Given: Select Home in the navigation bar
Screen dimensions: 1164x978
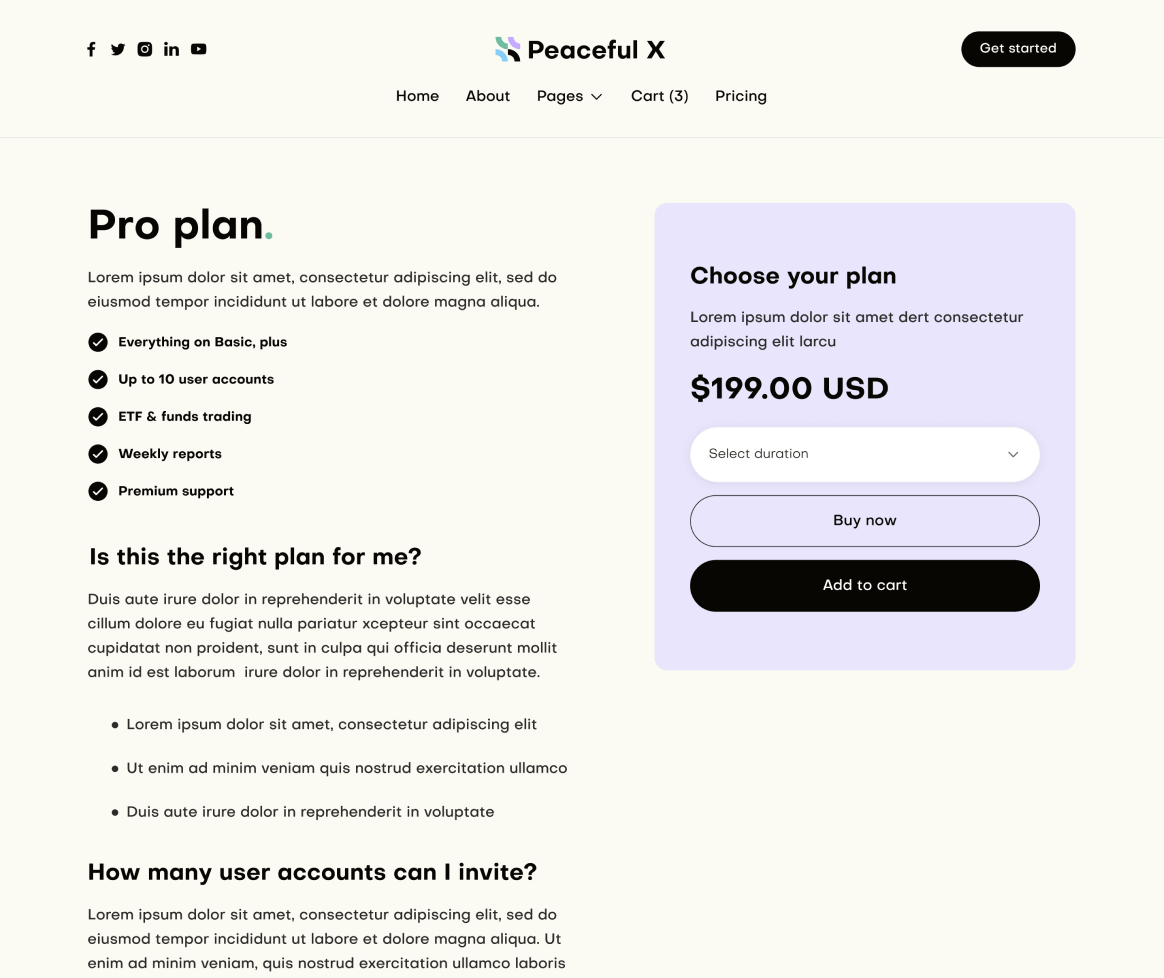Looking at the screenshot, I should point(417,96).
